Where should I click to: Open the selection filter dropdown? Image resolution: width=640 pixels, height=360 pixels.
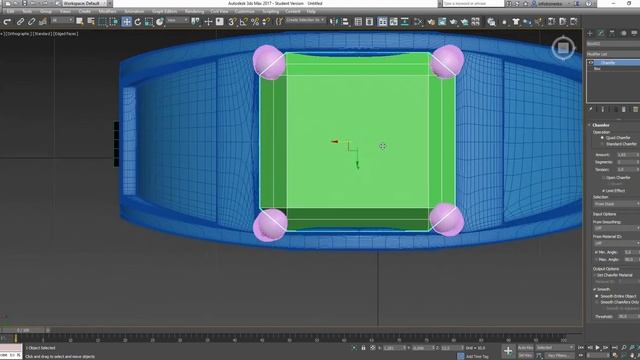[x=62, y=20]
